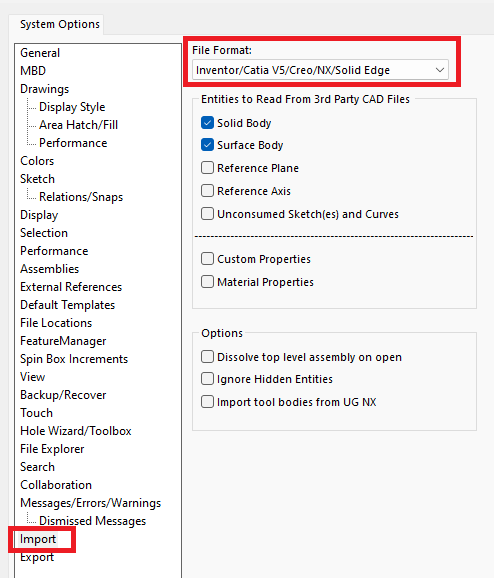Uncheck the Solid Body checkbox

click(x=207, y=123)
